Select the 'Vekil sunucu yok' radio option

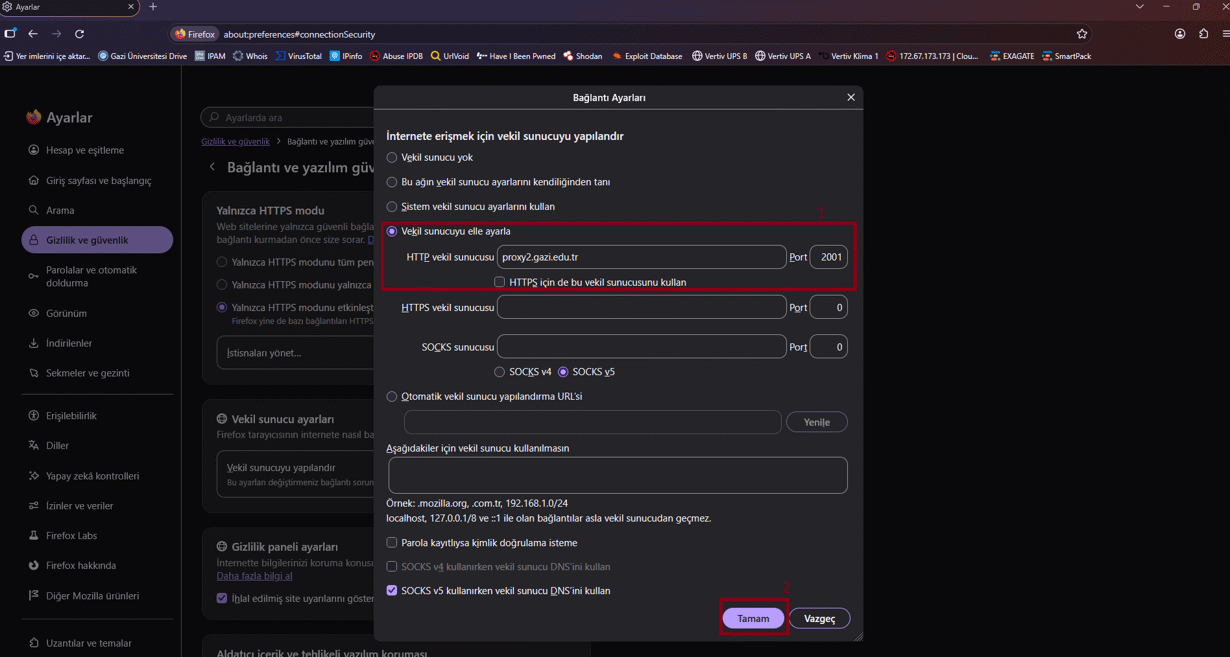[392, 157]
